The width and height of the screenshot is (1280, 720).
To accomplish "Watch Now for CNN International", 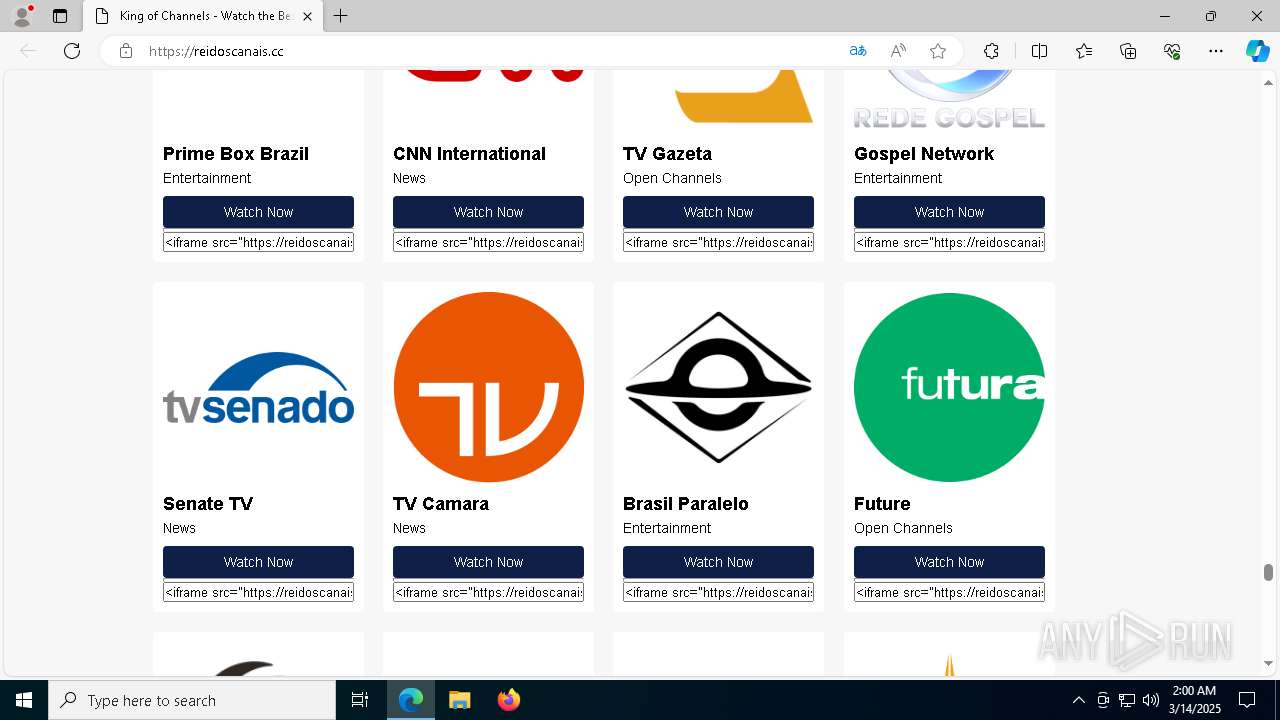I will coord(488,212).
